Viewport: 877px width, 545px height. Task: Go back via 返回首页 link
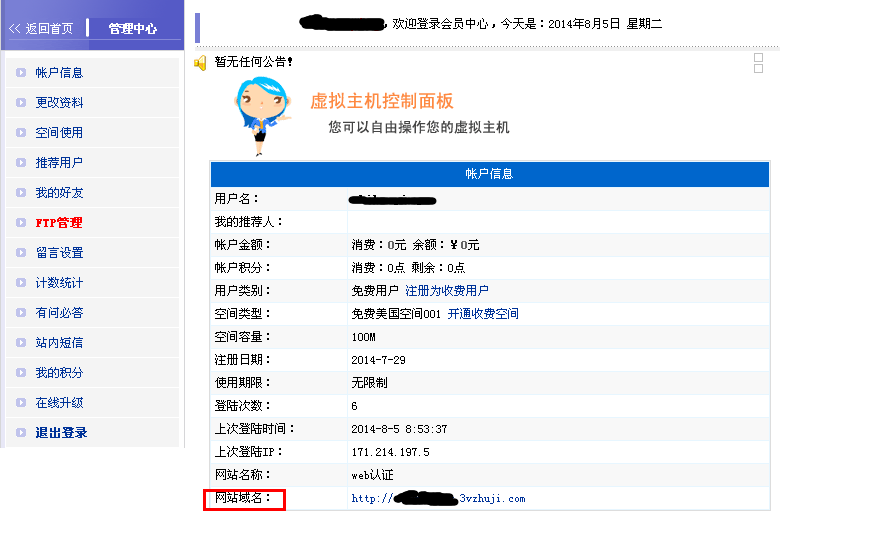point(41,29)
